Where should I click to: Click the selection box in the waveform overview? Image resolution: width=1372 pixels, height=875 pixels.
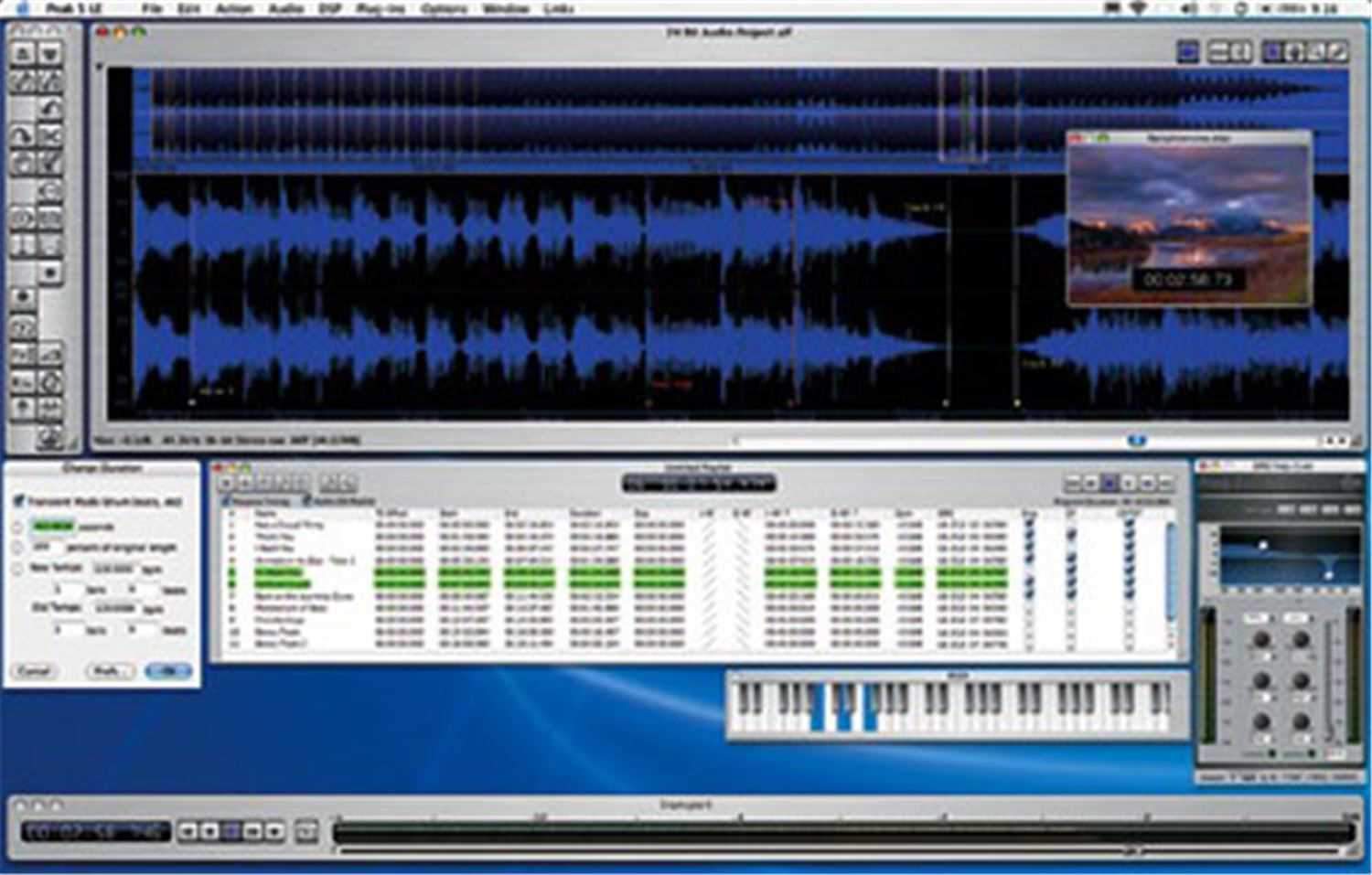[x=963, y=116]
